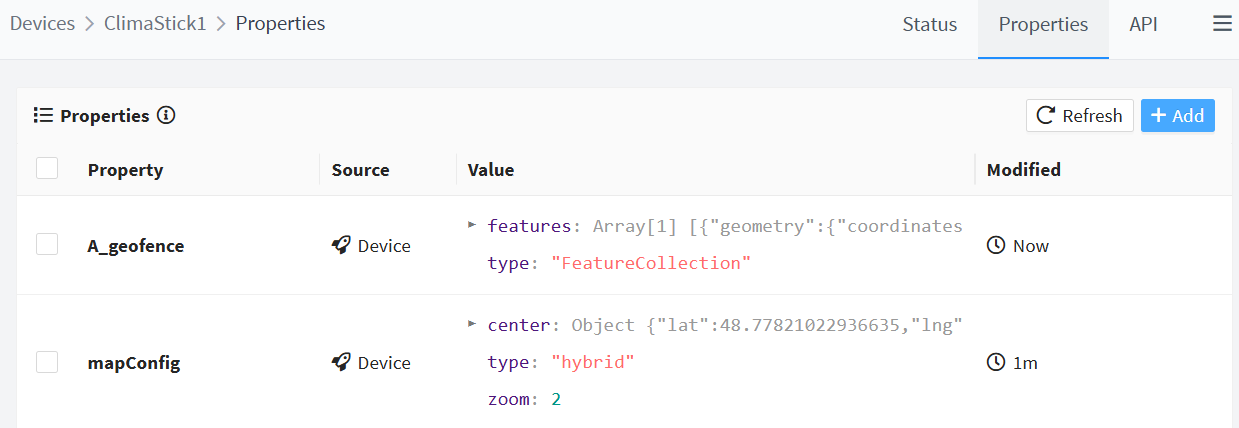Open ClimaStick1 breadcrumb link
The height and width of the screenshot is (428, 1239).
point(155,23)
